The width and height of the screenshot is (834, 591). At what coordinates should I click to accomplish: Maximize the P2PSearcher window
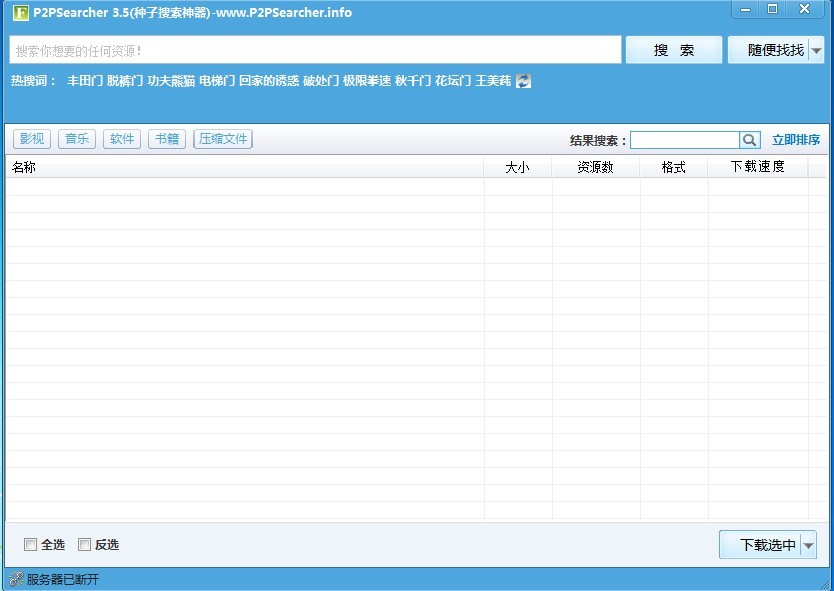[772, 9]
